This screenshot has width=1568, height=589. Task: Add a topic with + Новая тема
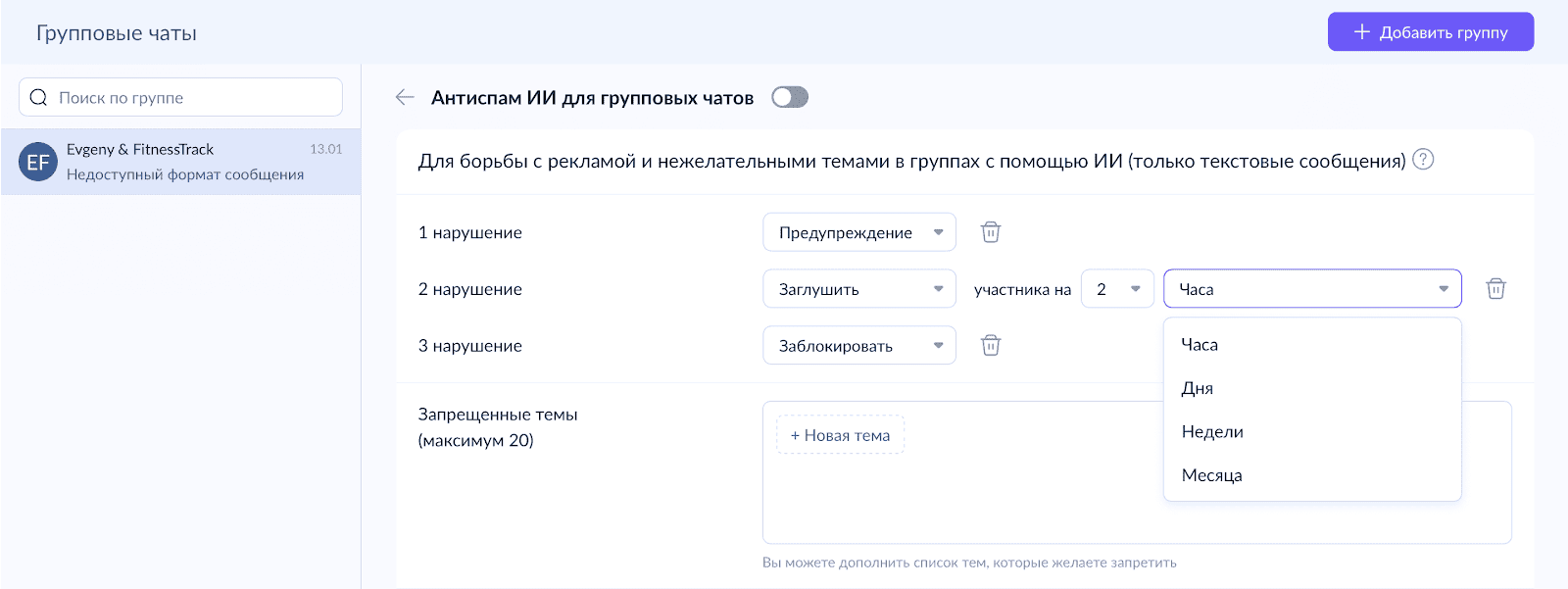840,435
